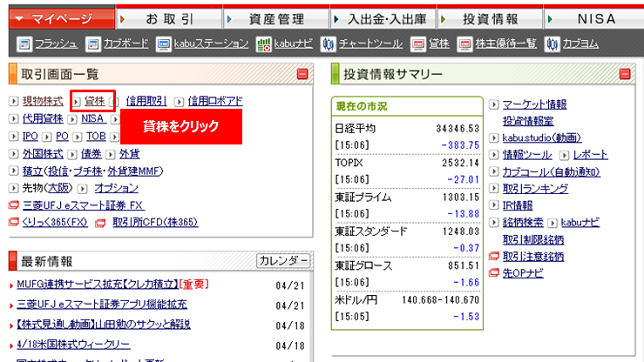Open the 資産管理 tab
Screen dimensions: 644x362
(276, 18)
